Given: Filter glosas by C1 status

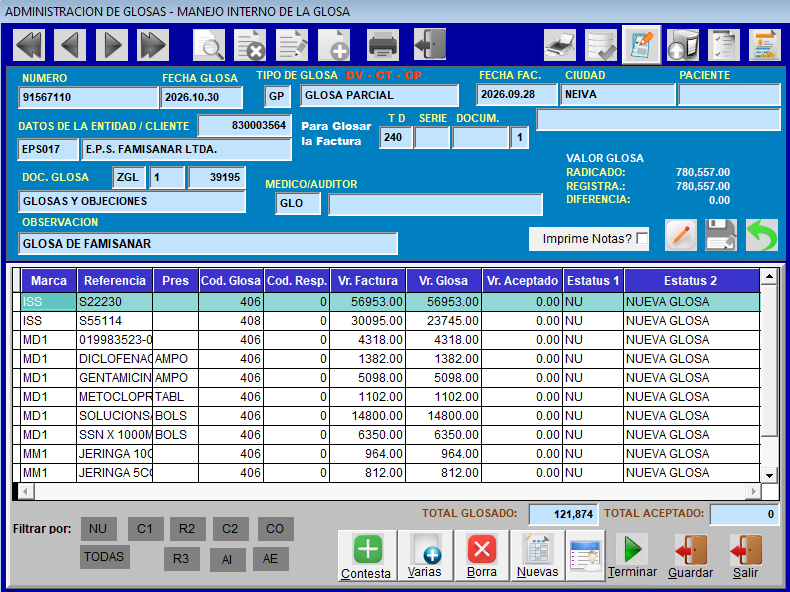Looking at the screenshot, I should click(145, 529).
